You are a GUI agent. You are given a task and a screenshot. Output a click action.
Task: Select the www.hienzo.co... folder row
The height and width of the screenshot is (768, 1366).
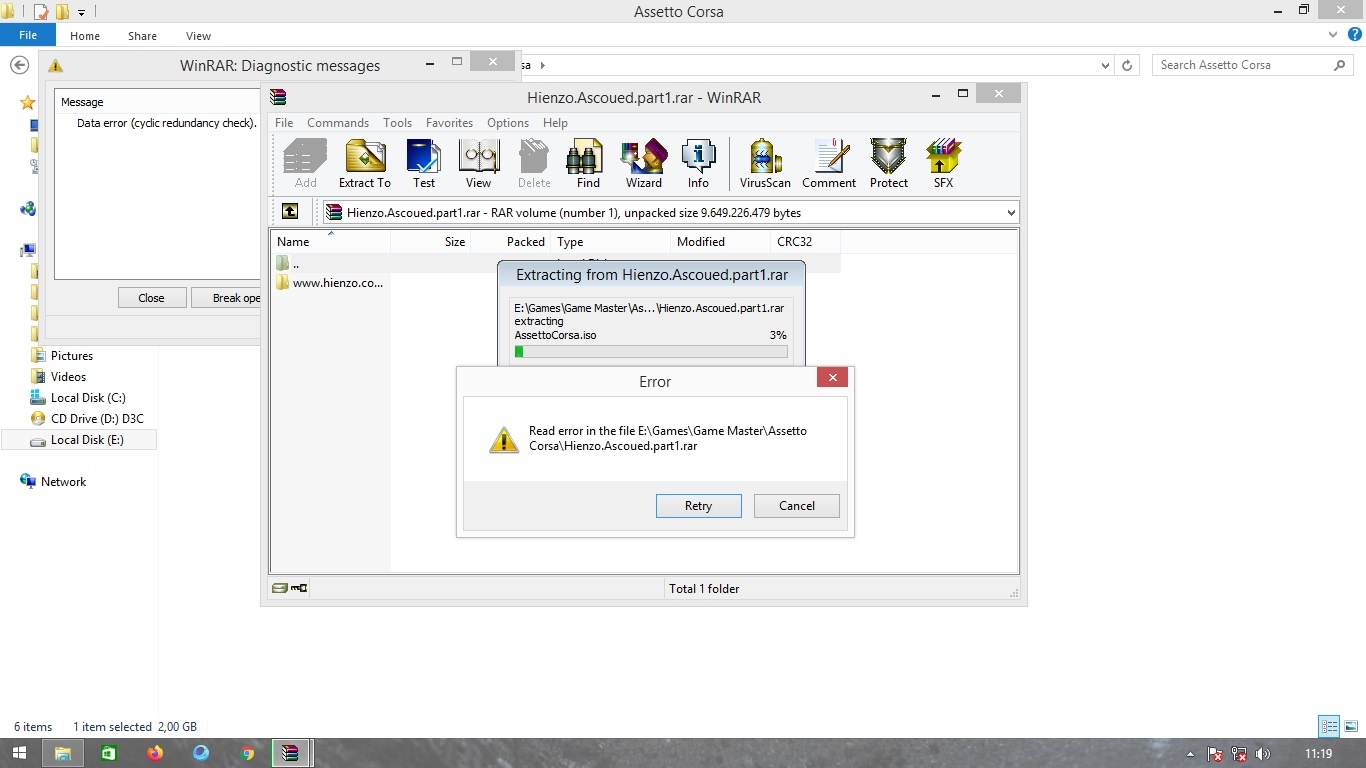coord(330,283)
